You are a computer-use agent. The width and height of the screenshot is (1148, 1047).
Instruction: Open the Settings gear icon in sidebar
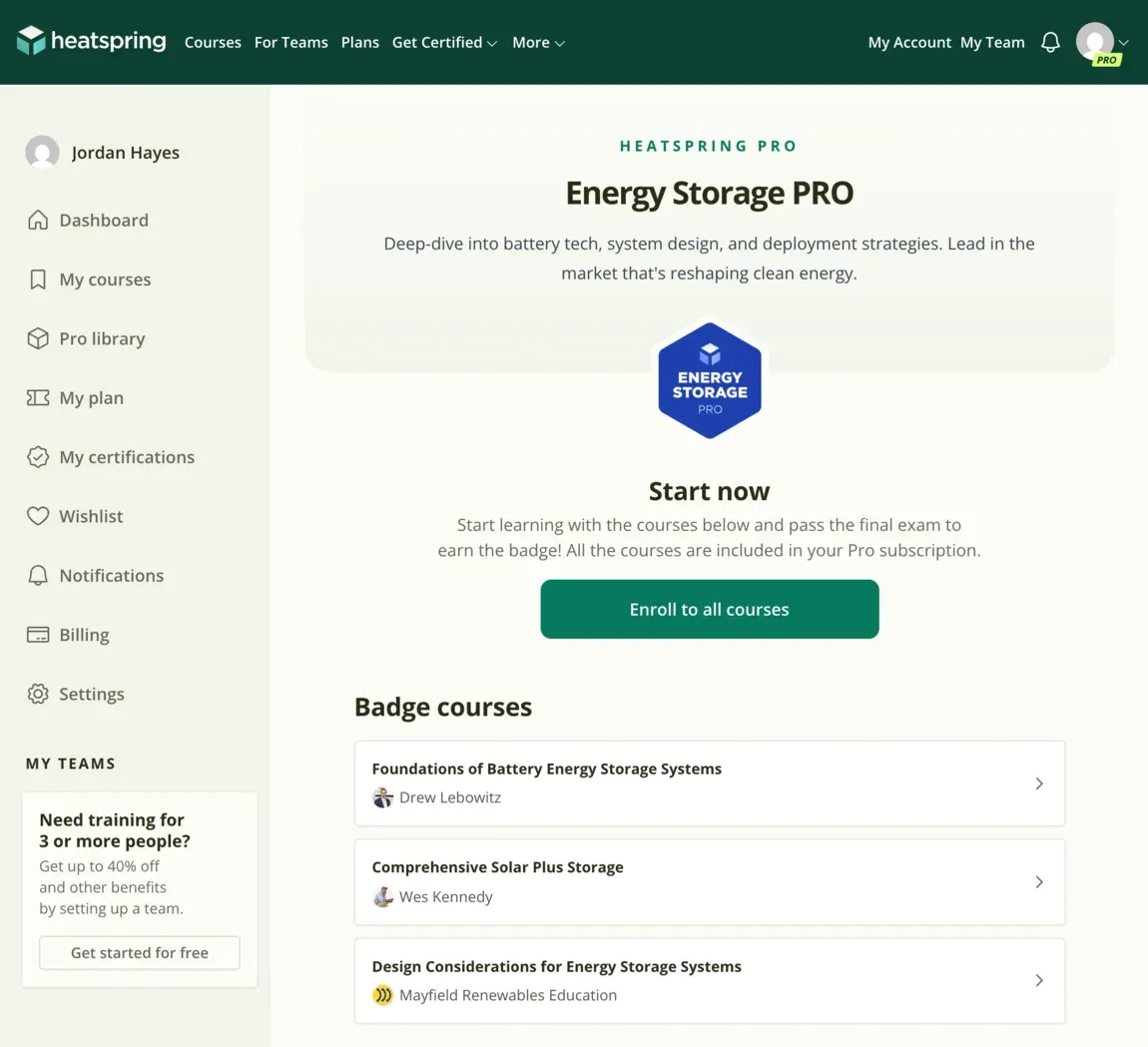(38, 694)
